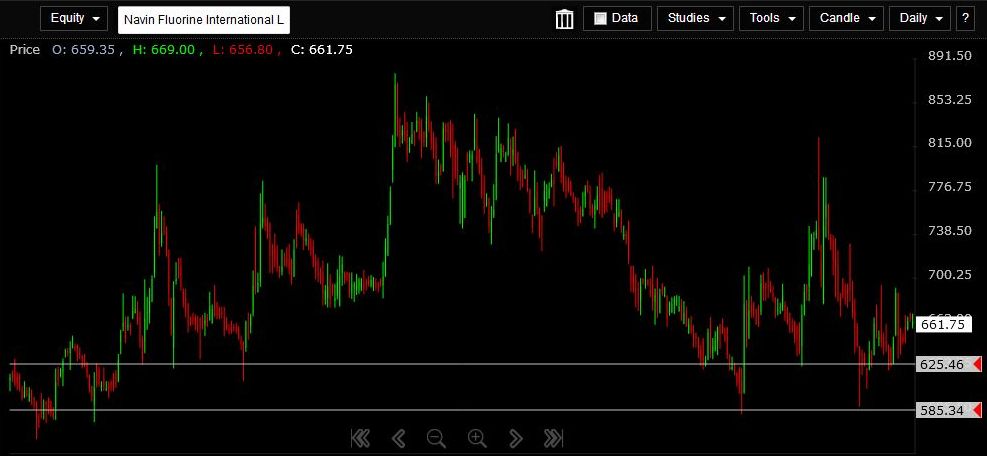This screenshot has height=456, width=987.
Task: Zoom out of the price chart
Action: (x=436, y=438)
